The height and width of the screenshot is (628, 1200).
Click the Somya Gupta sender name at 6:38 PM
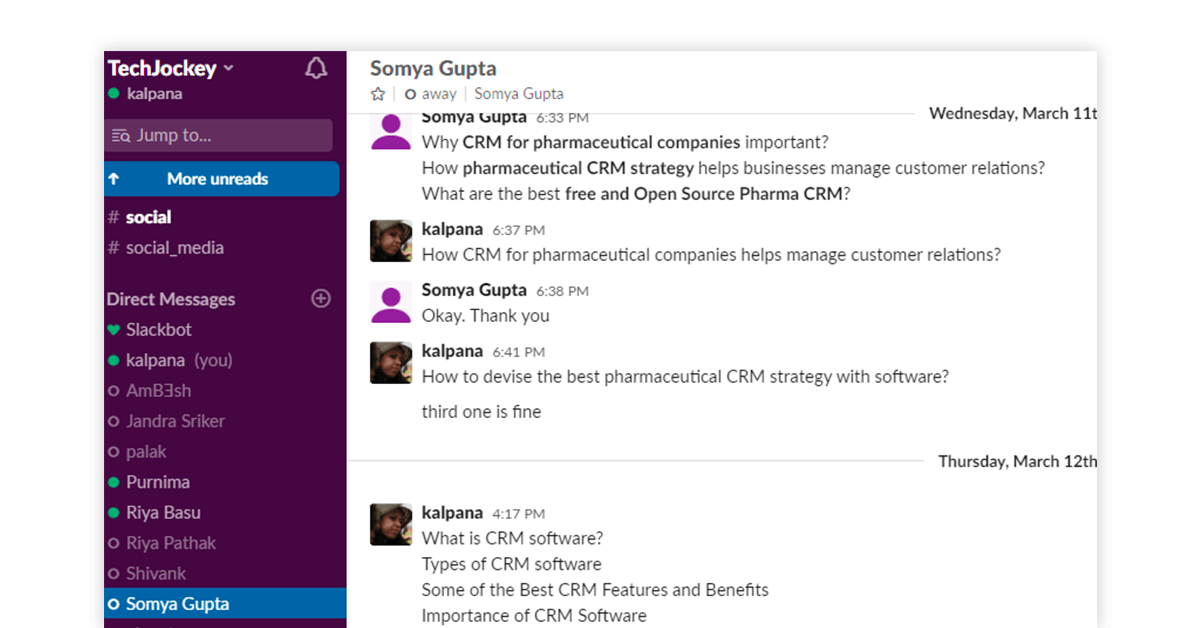(x=474, y=290)
